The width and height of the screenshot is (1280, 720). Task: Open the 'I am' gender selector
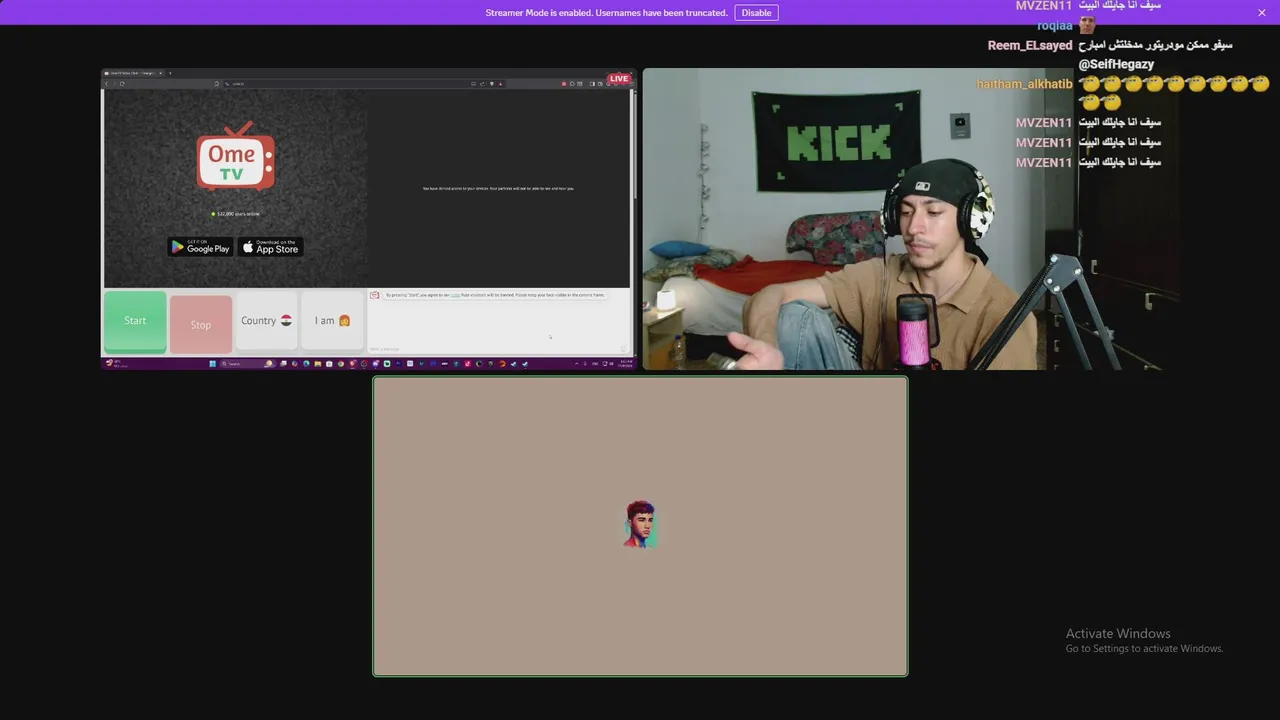[332, 321]
